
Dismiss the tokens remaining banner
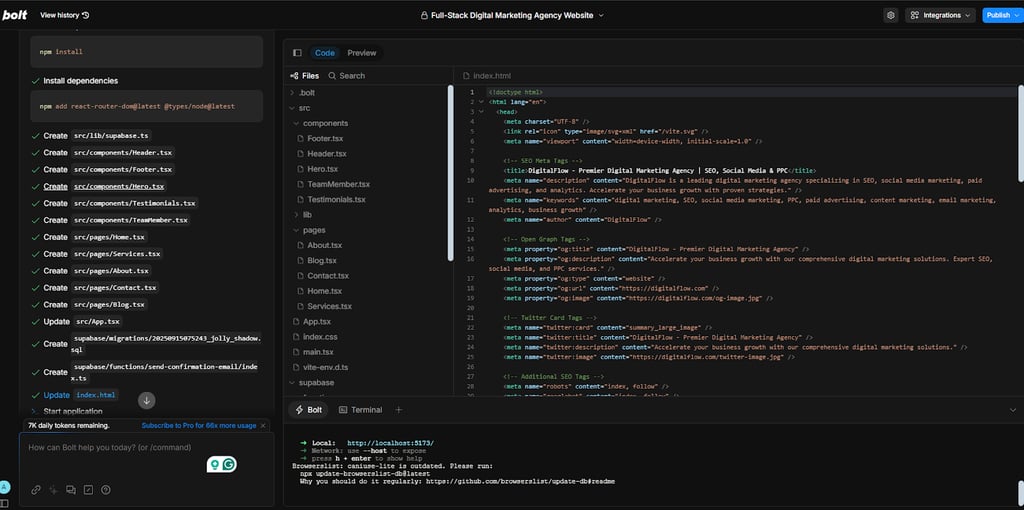click(263, 426)
